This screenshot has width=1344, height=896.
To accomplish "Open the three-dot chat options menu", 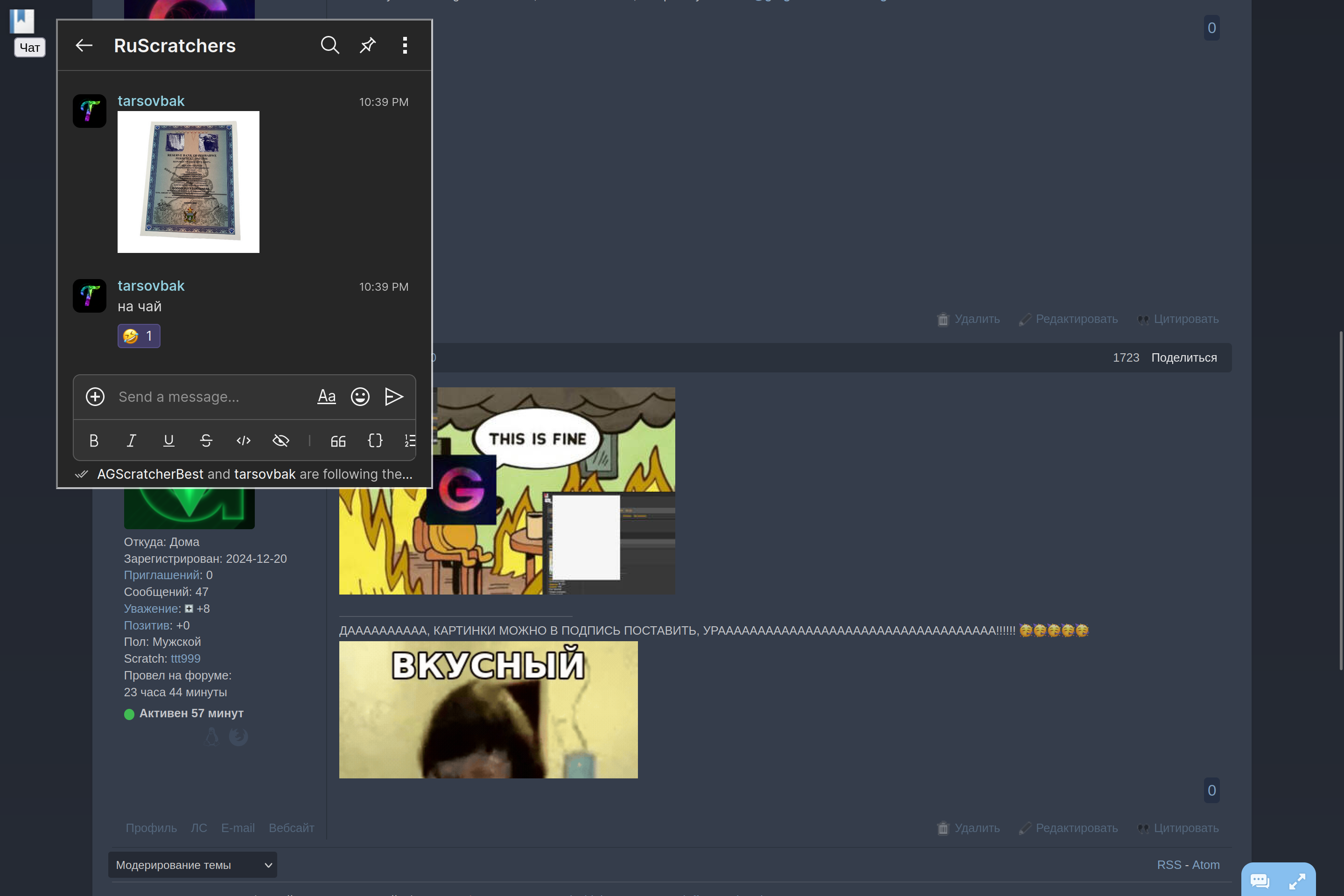I will pyautogui.click(x=405, y=45).
